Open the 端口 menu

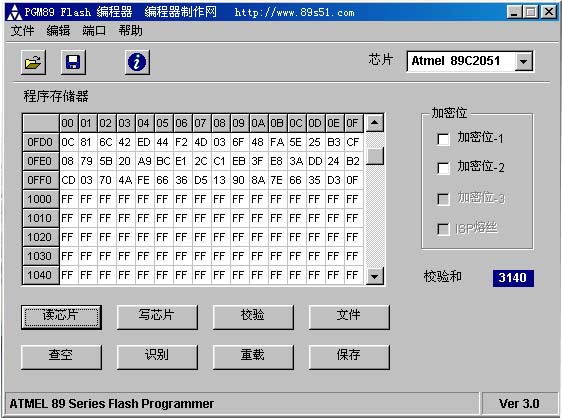click(94, 30)
